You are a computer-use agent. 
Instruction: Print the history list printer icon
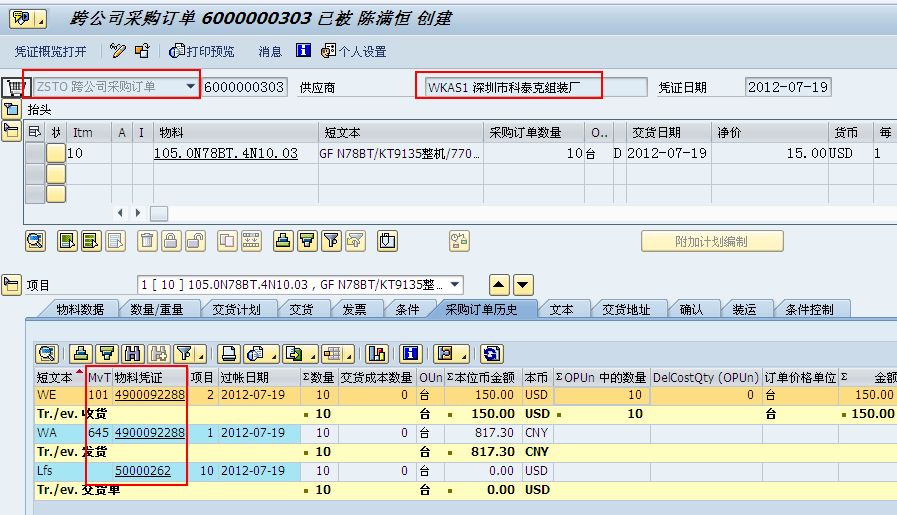pos(229,354)
